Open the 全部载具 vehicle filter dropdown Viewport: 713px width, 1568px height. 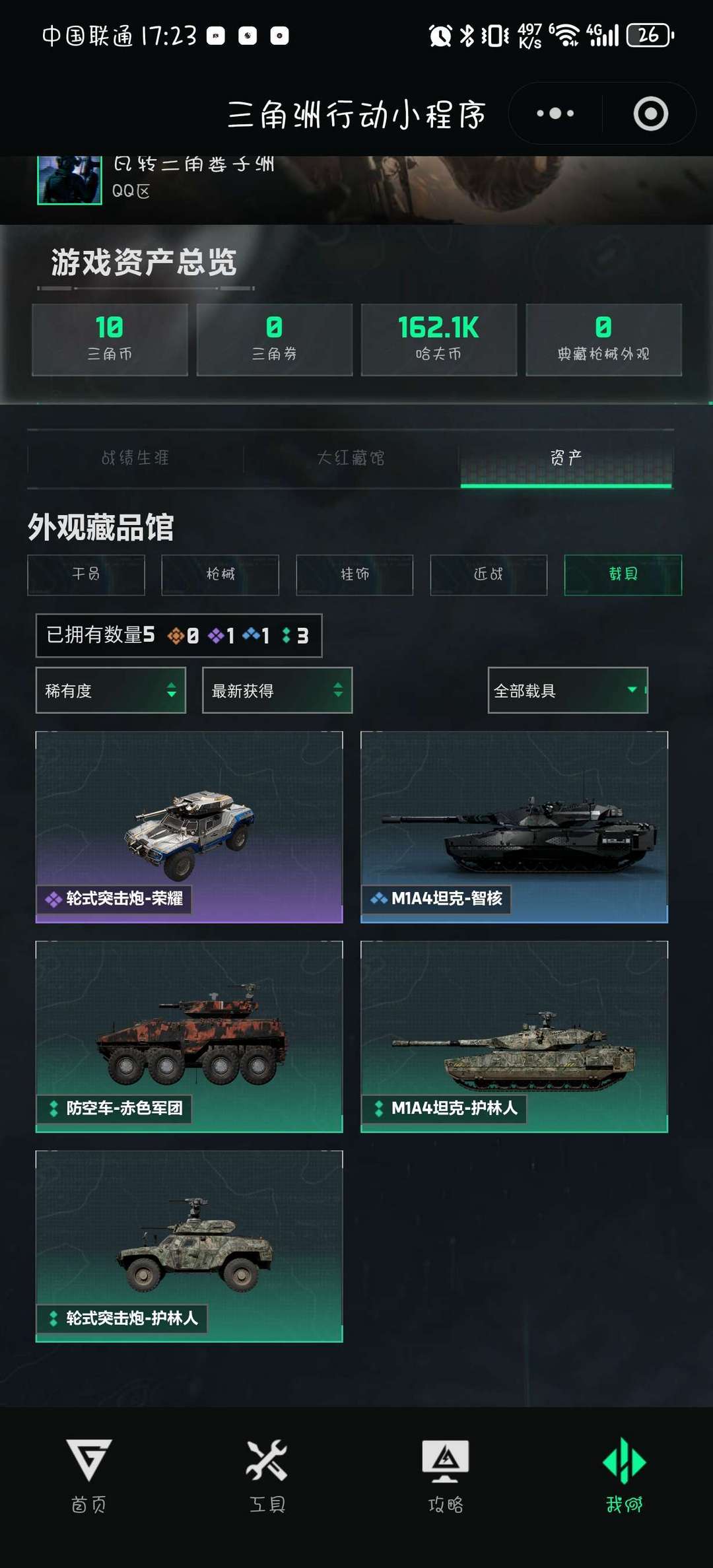click(568, 691)
